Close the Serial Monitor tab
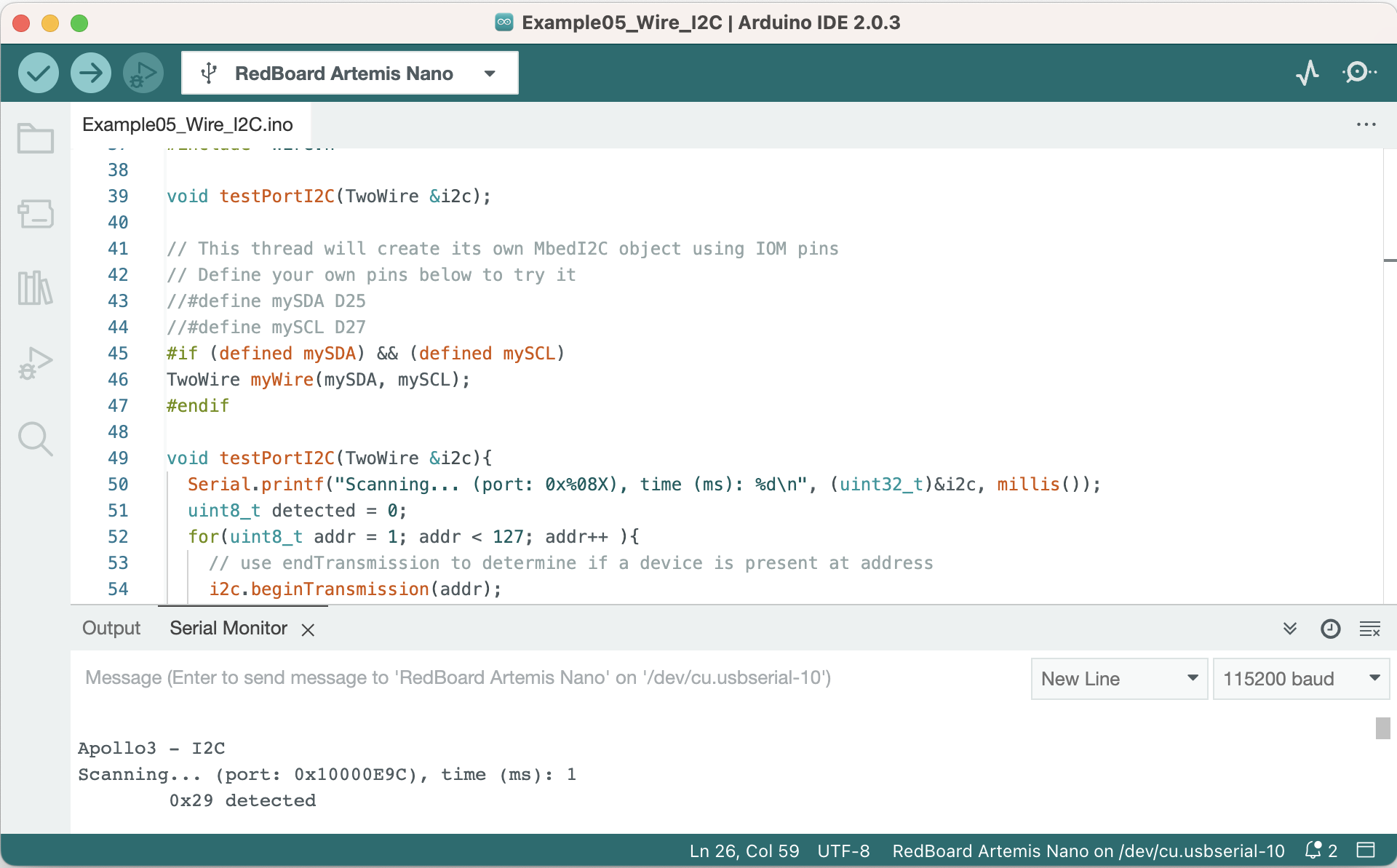Image resolution: width=1397 pixels, height=868 pixels. (x=308, y=629)
